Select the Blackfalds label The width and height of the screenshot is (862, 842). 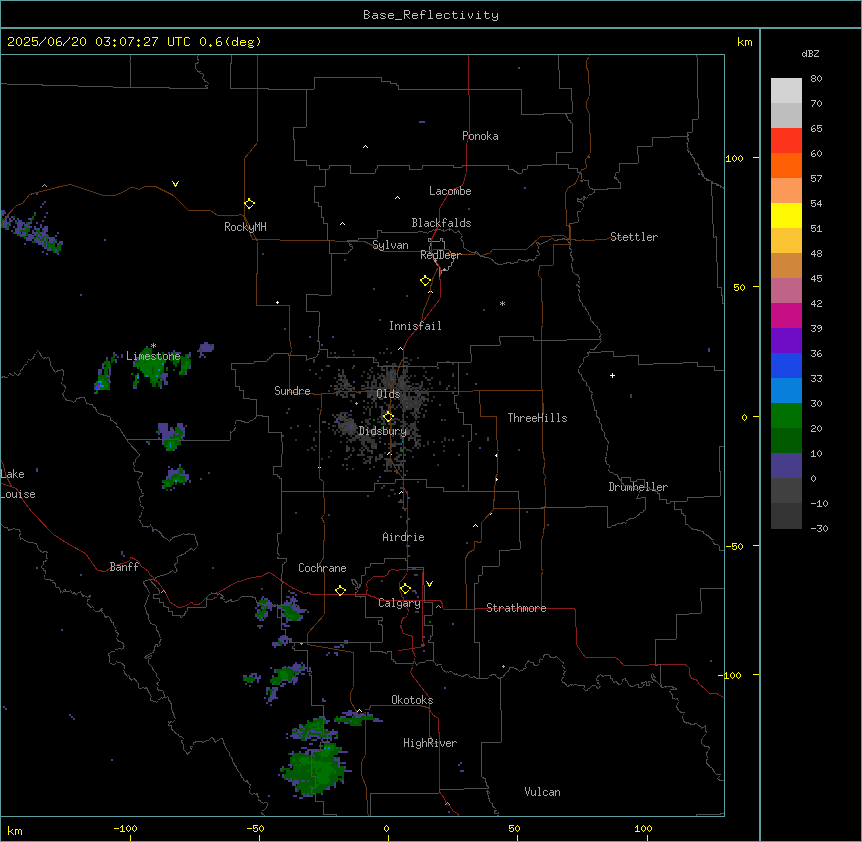[441, 223]
